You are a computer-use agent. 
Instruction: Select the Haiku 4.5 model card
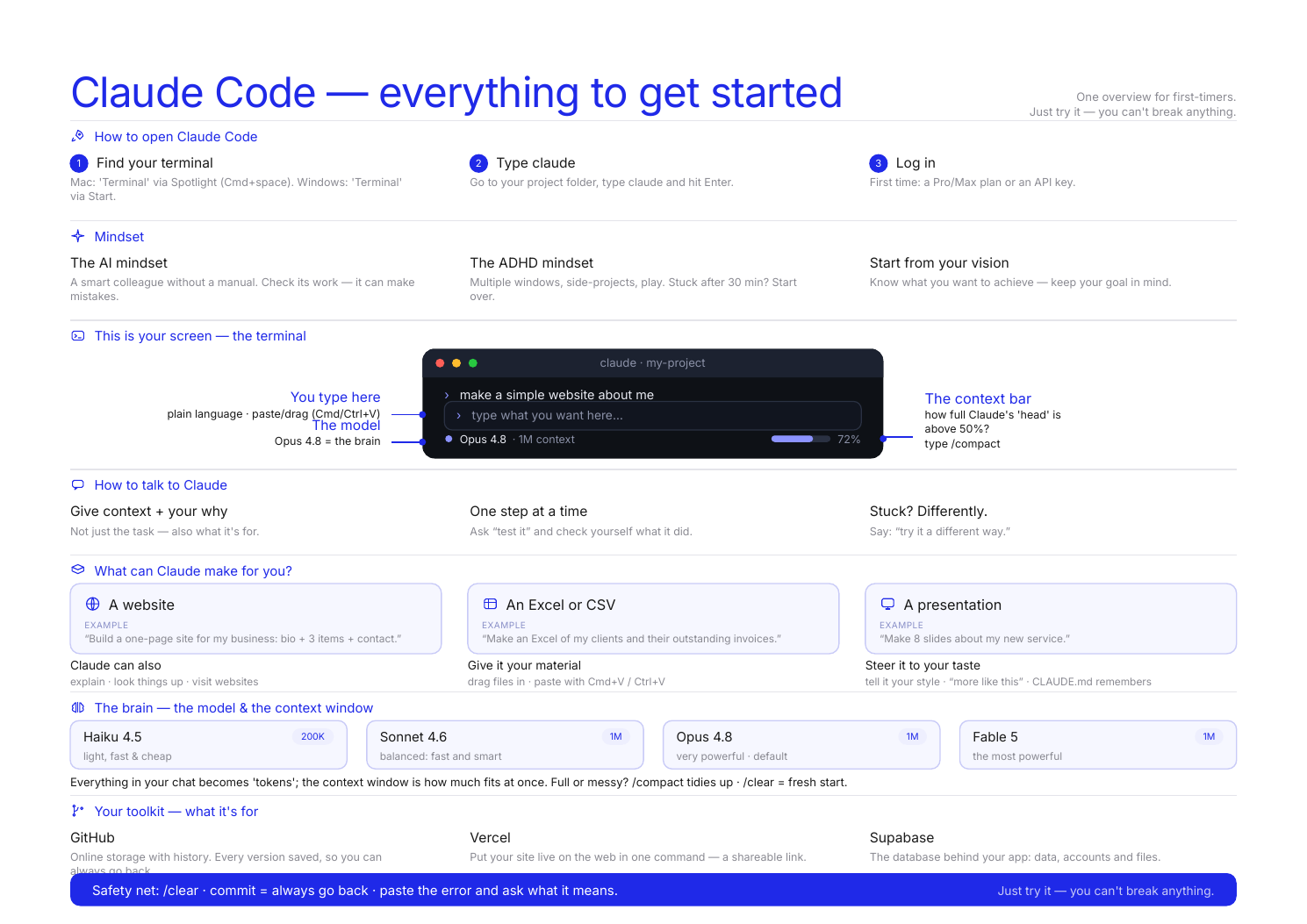208,745
